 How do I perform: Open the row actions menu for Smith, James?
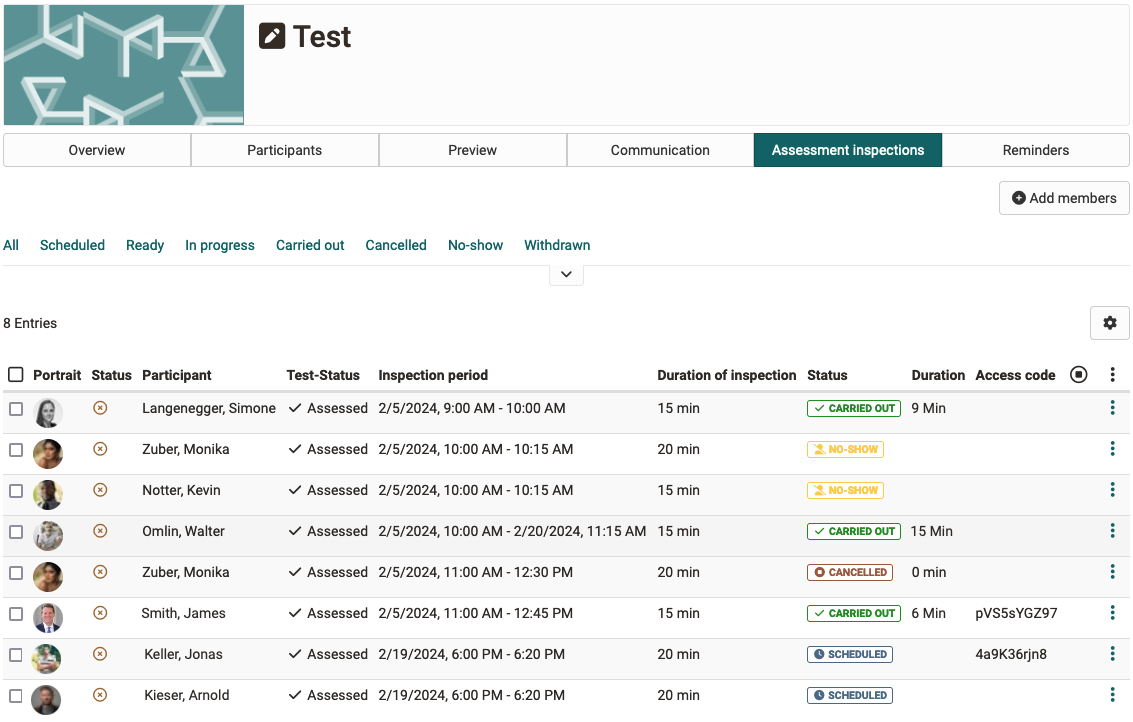(x=1112, y=613)
